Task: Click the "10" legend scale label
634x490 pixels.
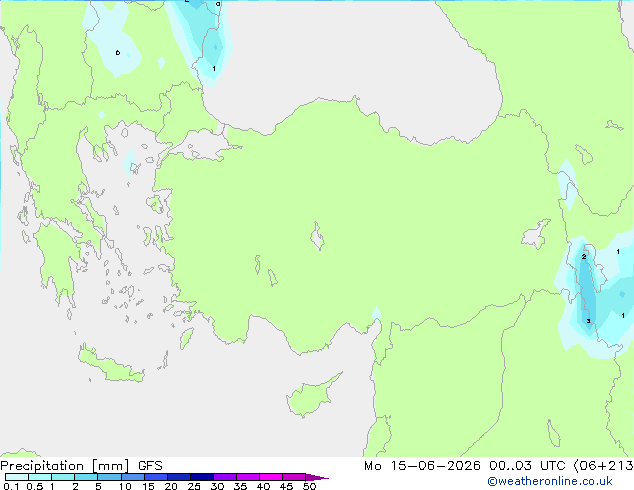Action: (125, 486)
